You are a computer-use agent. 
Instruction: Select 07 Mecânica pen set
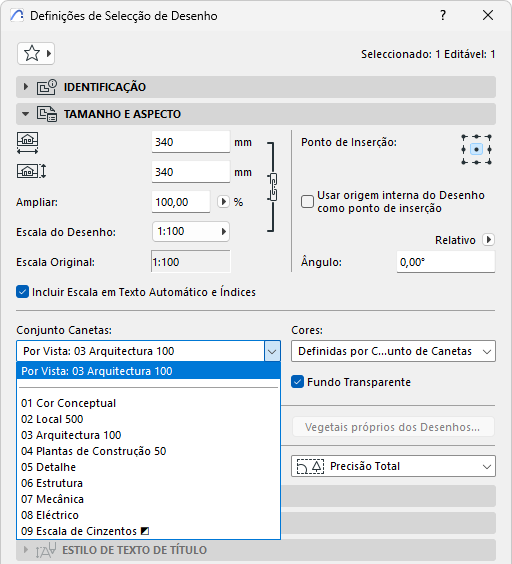[148, 499]
